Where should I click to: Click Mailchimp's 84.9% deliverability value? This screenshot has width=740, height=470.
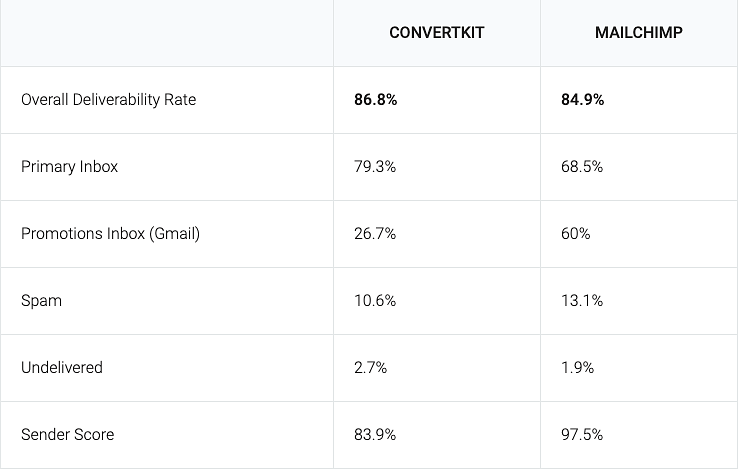(x=582, y=100)
